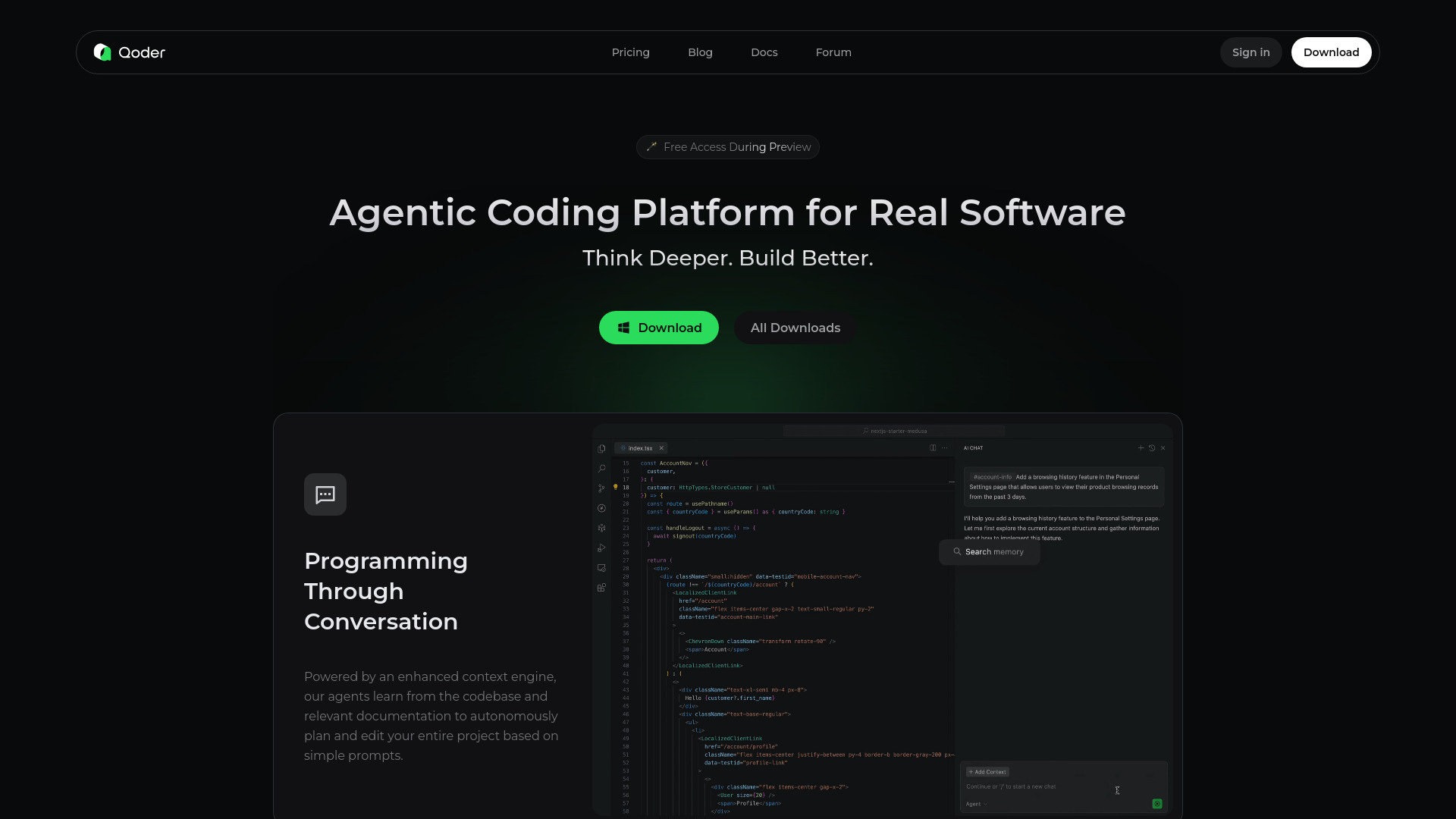Viewport: 1456px width, 819px height.
Task: Click the Search memory input field
Action: coord(989,551)
